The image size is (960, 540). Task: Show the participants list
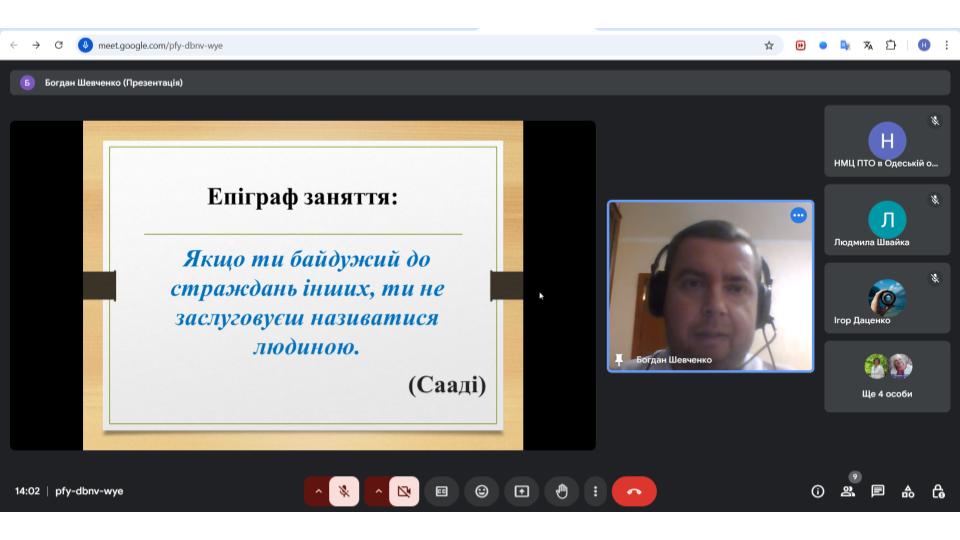pyautogui.click(x=848, y=491)
